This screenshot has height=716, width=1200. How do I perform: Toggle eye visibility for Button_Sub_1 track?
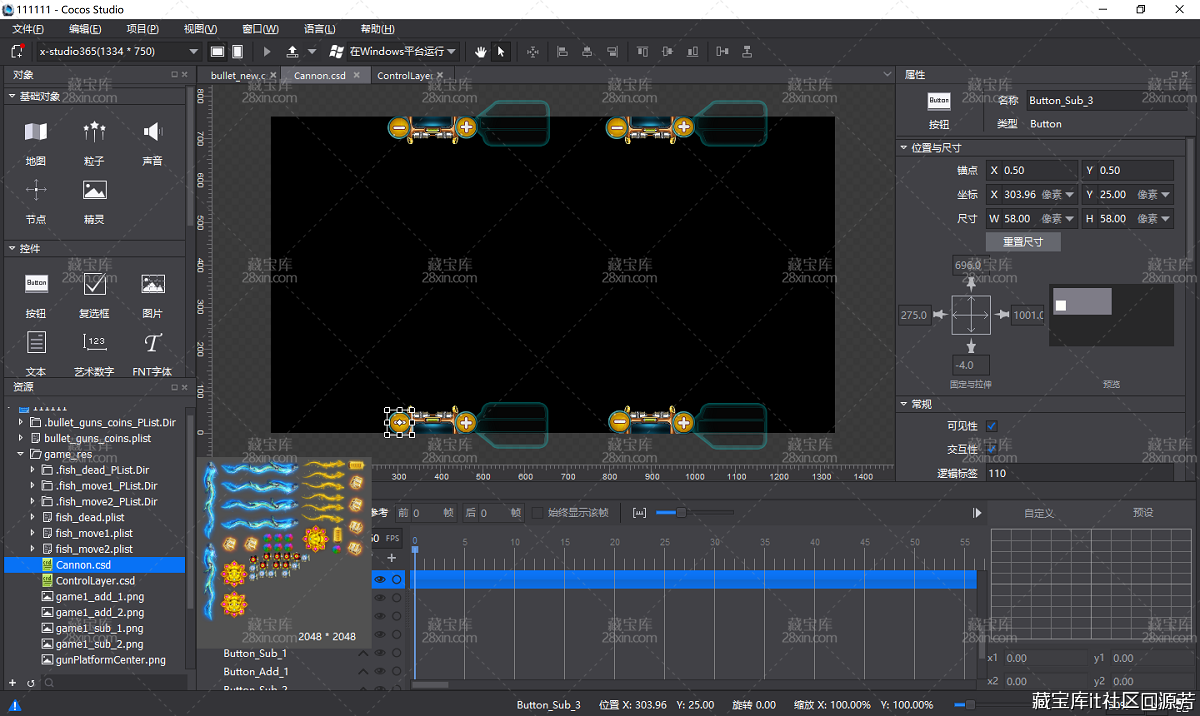[380, 653]
